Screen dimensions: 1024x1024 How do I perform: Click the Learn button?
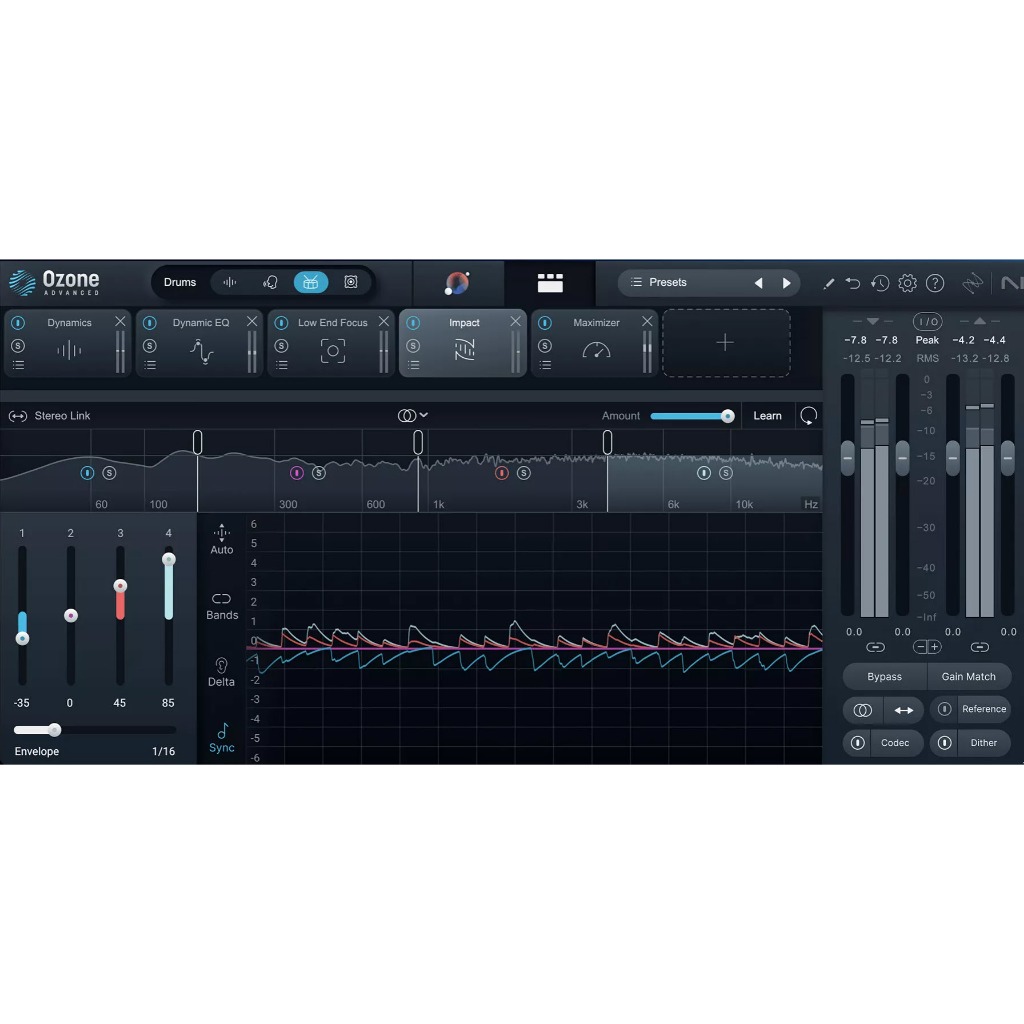click(x=767, y=415)
